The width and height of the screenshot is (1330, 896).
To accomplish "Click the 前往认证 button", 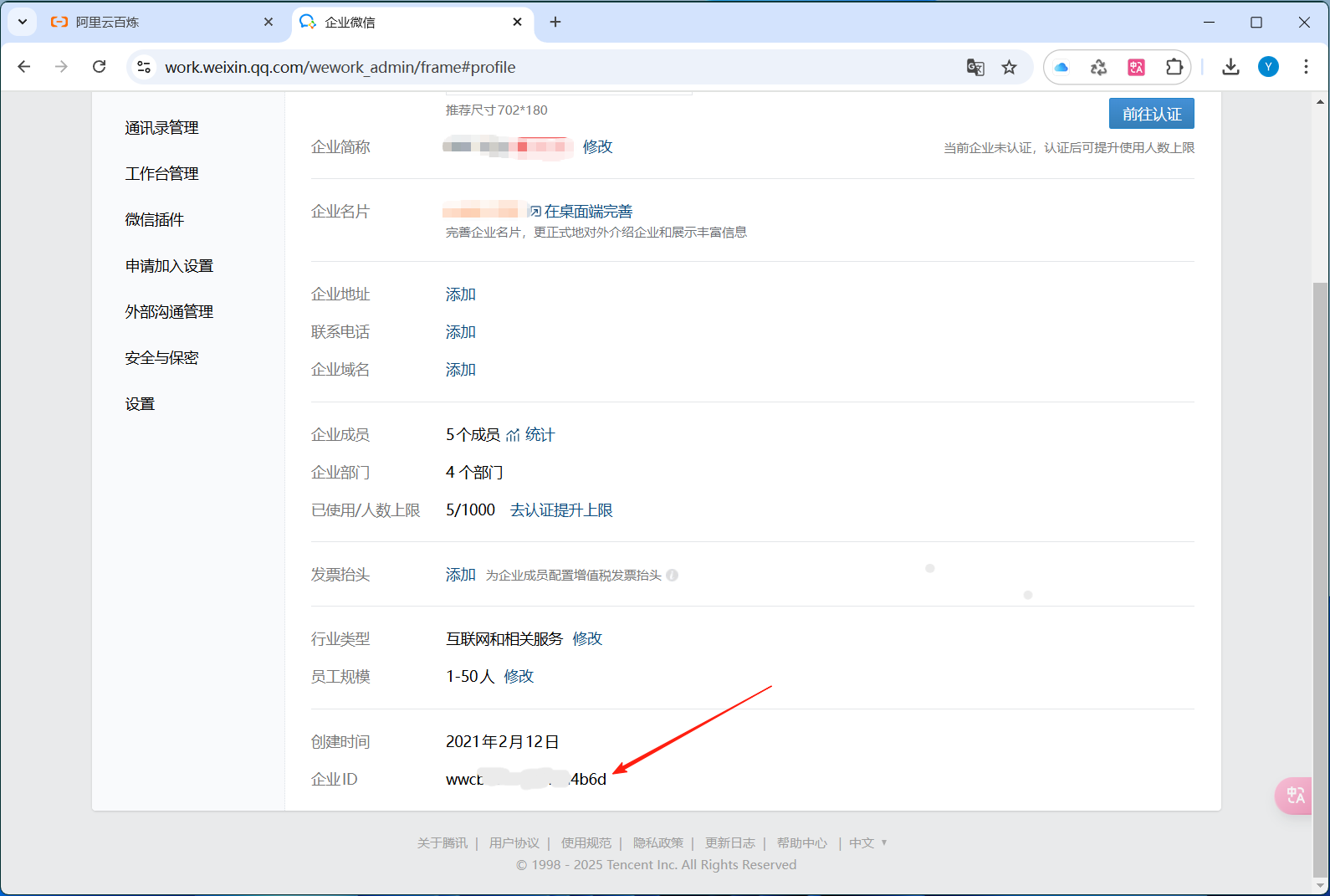I will point(1152,114).
